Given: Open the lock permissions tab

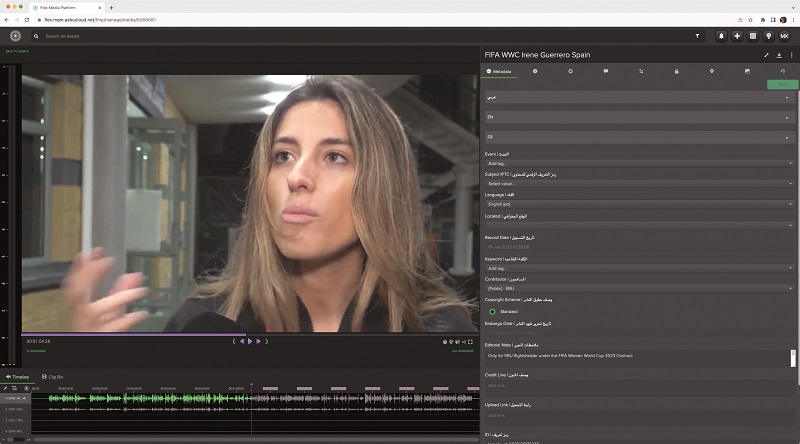Looking at the screenshot, I should coord(677,71).
